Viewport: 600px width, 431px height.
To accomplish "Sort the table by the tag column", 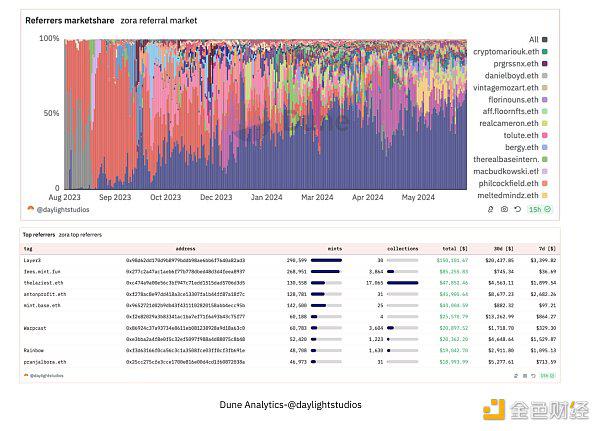I will [28, 249].
